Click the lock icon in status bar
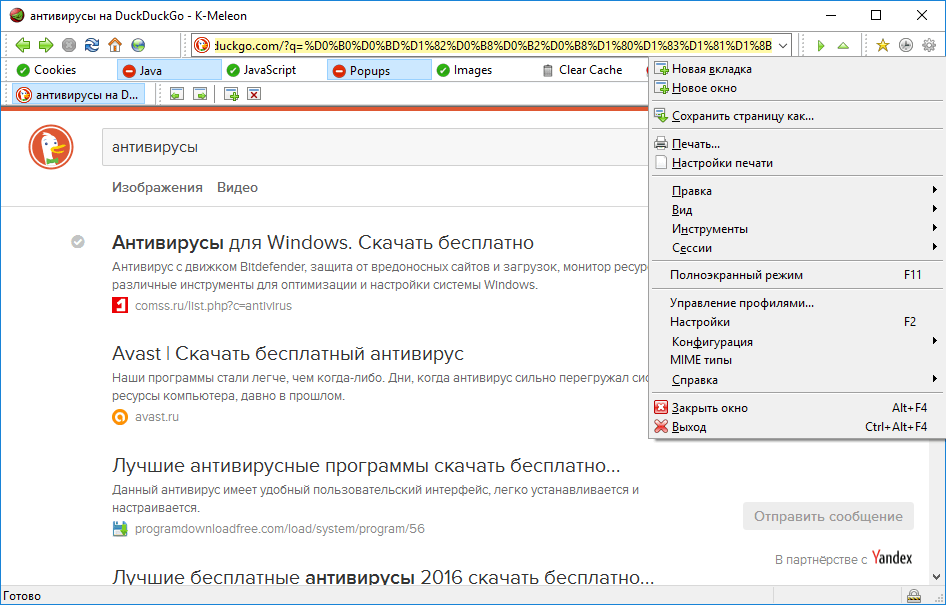The width and height of the screenshot is (946, 605). (914, 597)
